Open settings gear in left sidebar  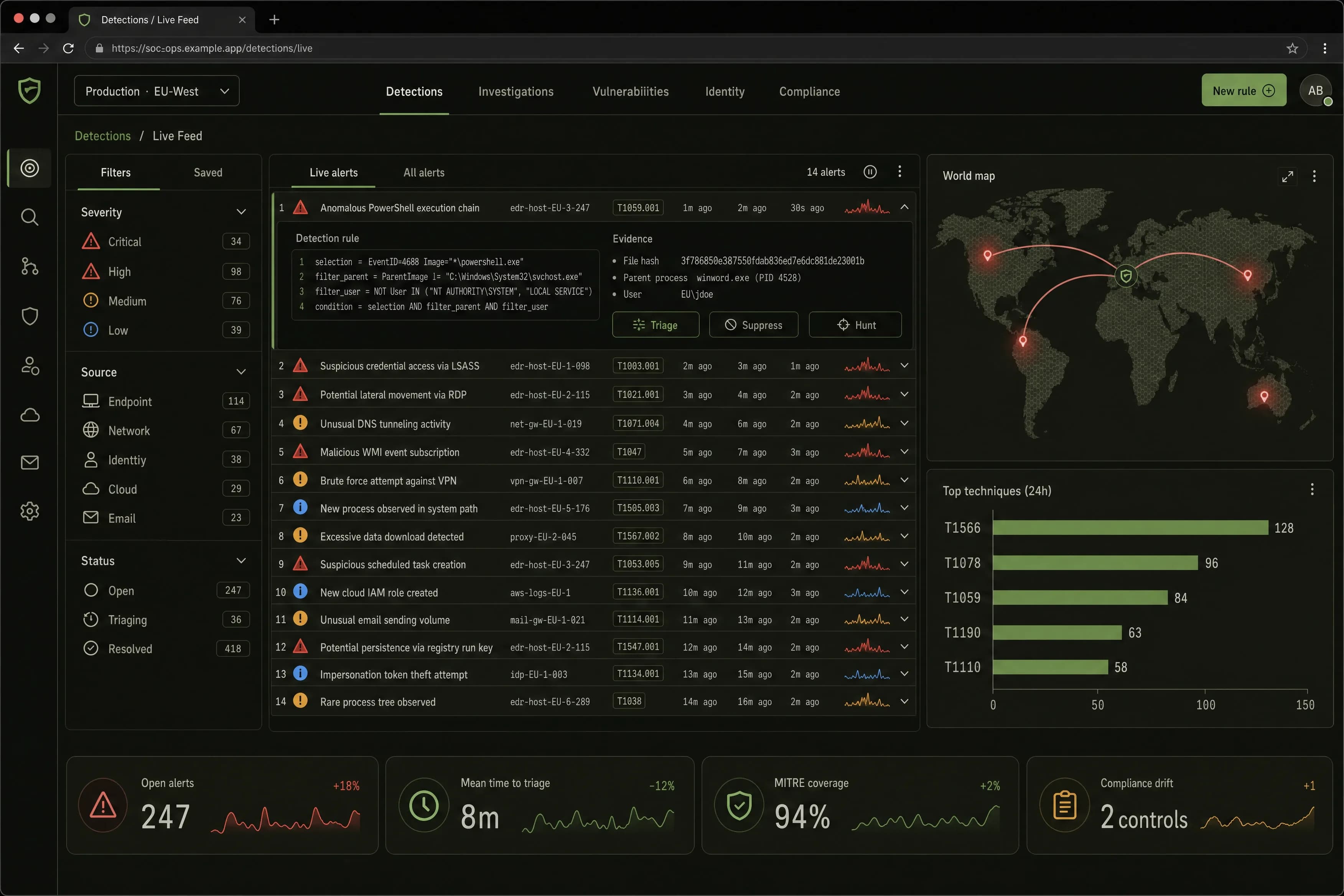pos(30,511)
